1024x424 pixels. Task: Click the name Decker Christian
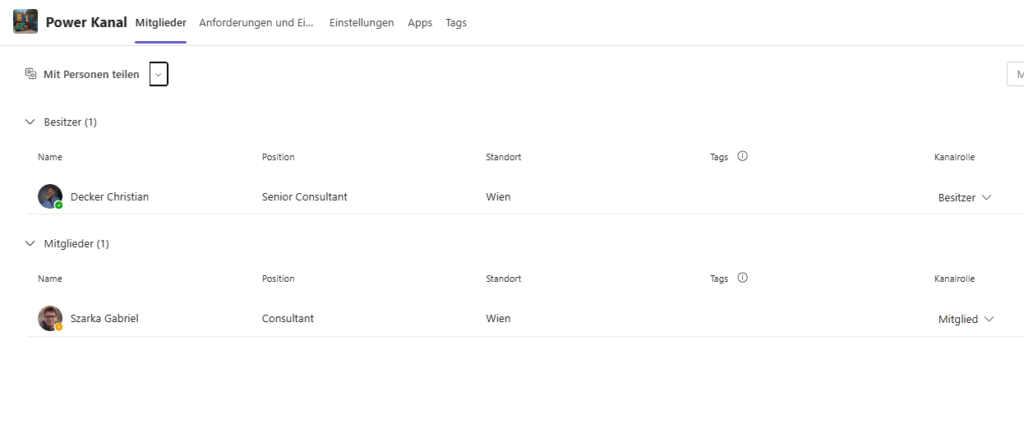pos(110,197)
